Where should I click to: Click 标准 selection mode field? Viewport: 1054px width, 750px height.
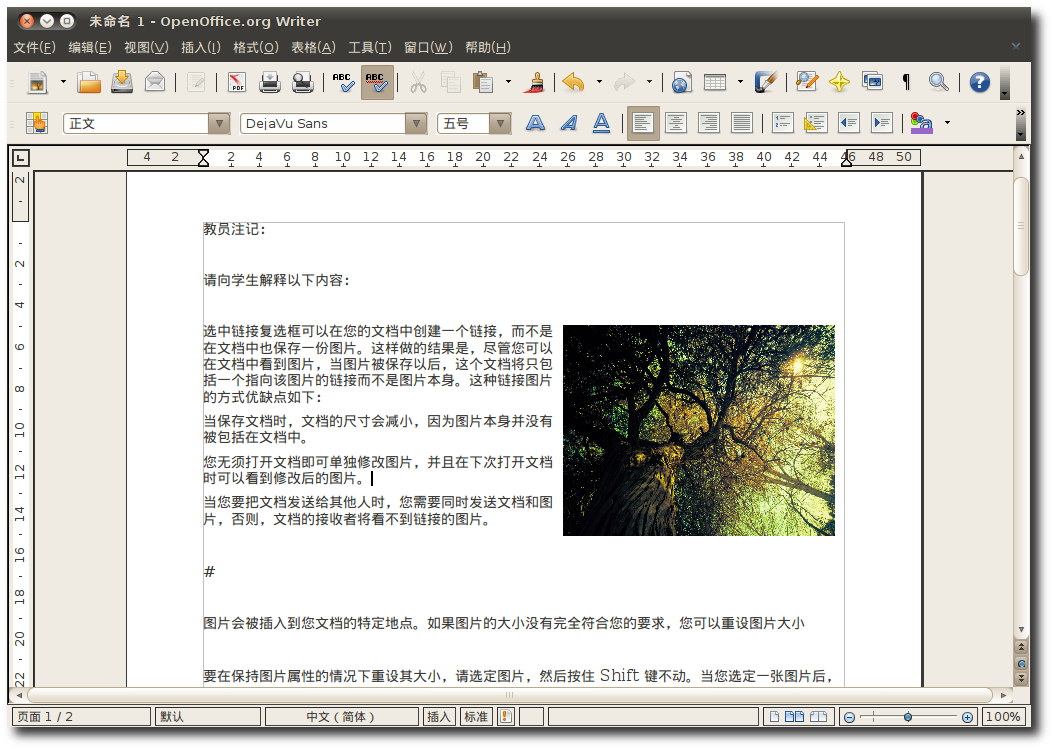coord(476,717)
